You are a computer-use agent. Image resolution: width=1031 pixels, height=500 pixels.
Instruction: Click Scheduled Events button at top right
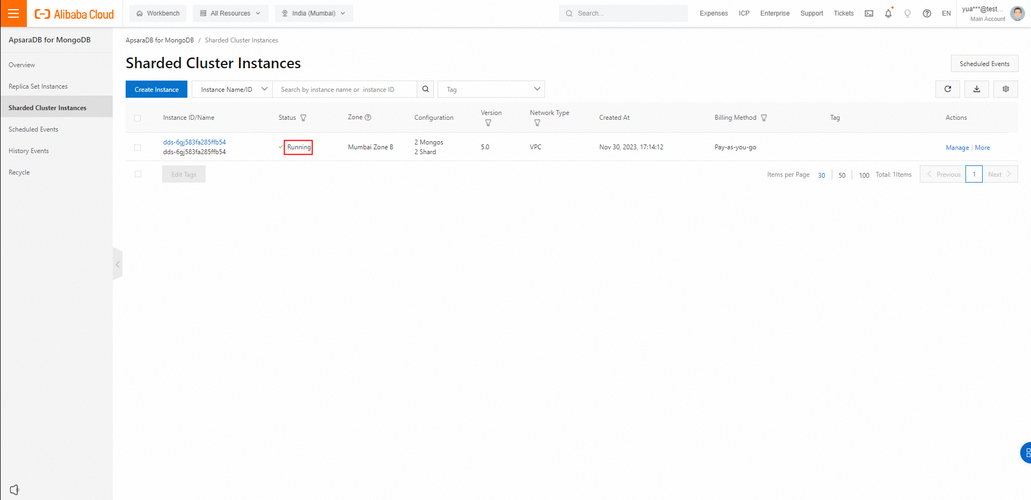tap(984, 64)
